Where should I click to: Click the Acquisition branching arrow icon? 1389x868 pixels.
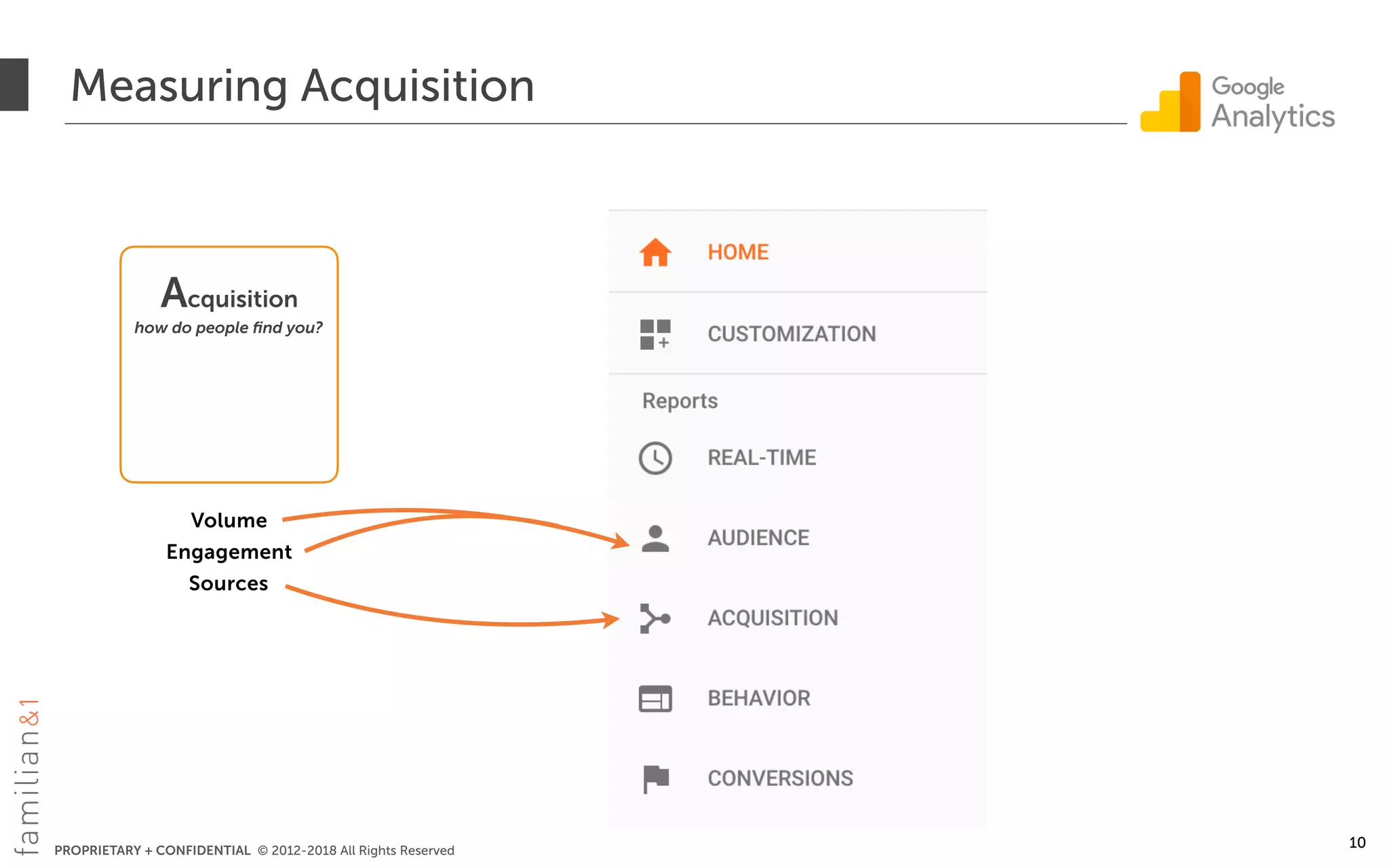(x=655, y=618)
